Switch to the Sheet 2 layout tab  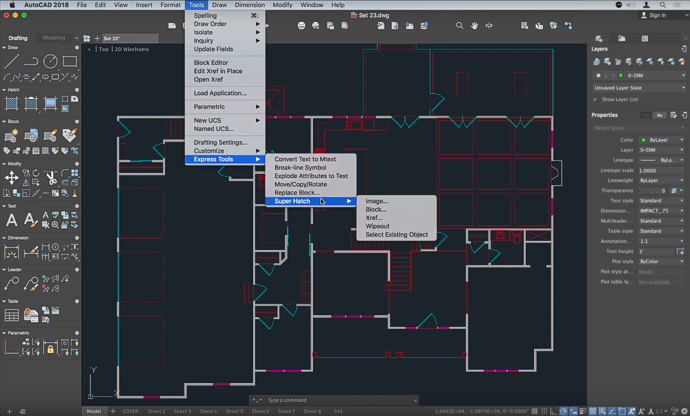pyautogui.click(x=156, y=411)
